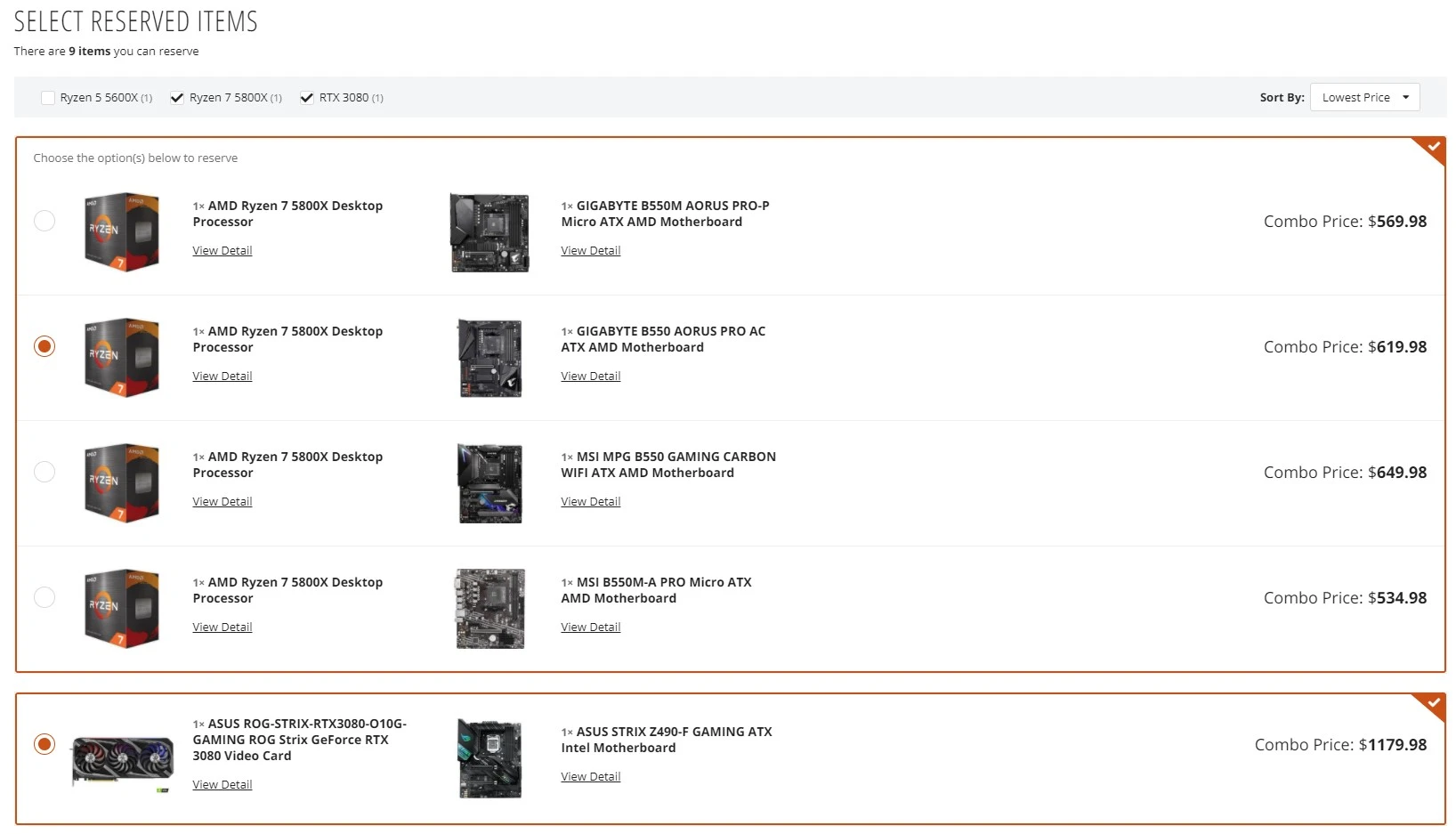Open View Detail for MSI B550M-A PRO motherboard
The width and height of the screenshot is (1456, 834).
[591, 628]
